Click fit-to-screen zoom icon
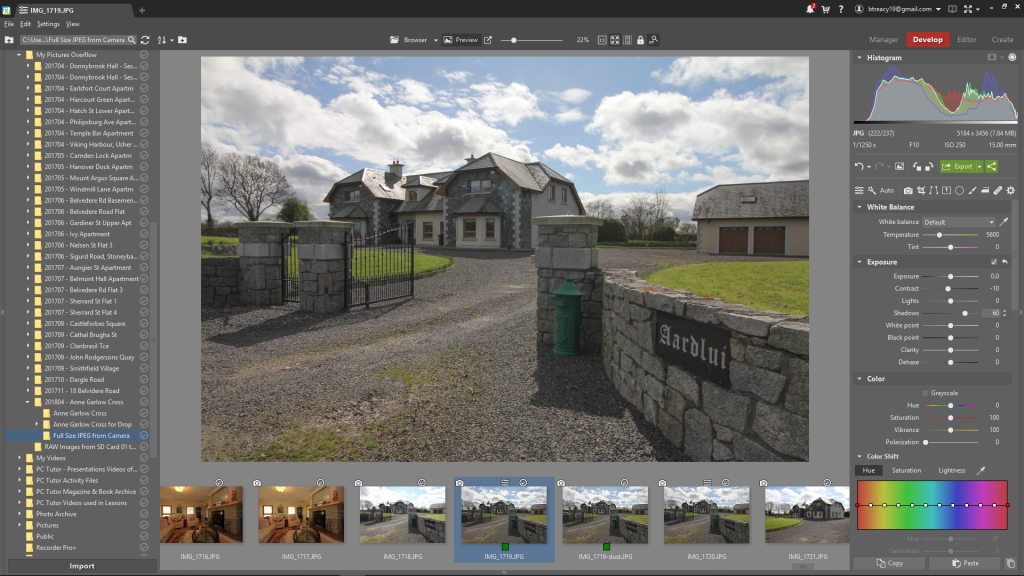Screen dimensions: 1024x576 pyautogui.click(x=615, y=40)
